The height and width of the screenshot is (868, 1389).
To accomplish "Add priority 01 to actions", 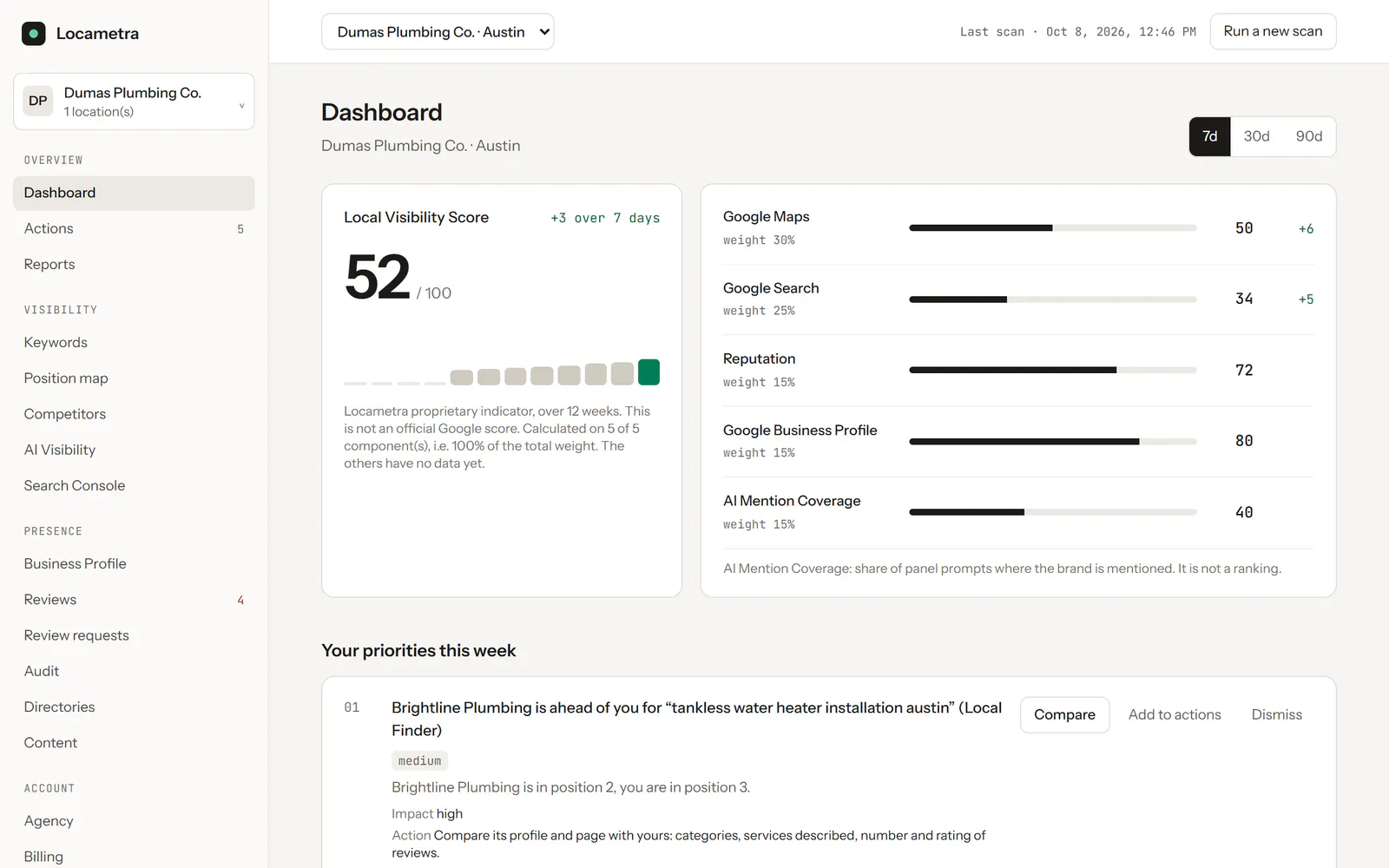I will click(x=1175, y=715).
